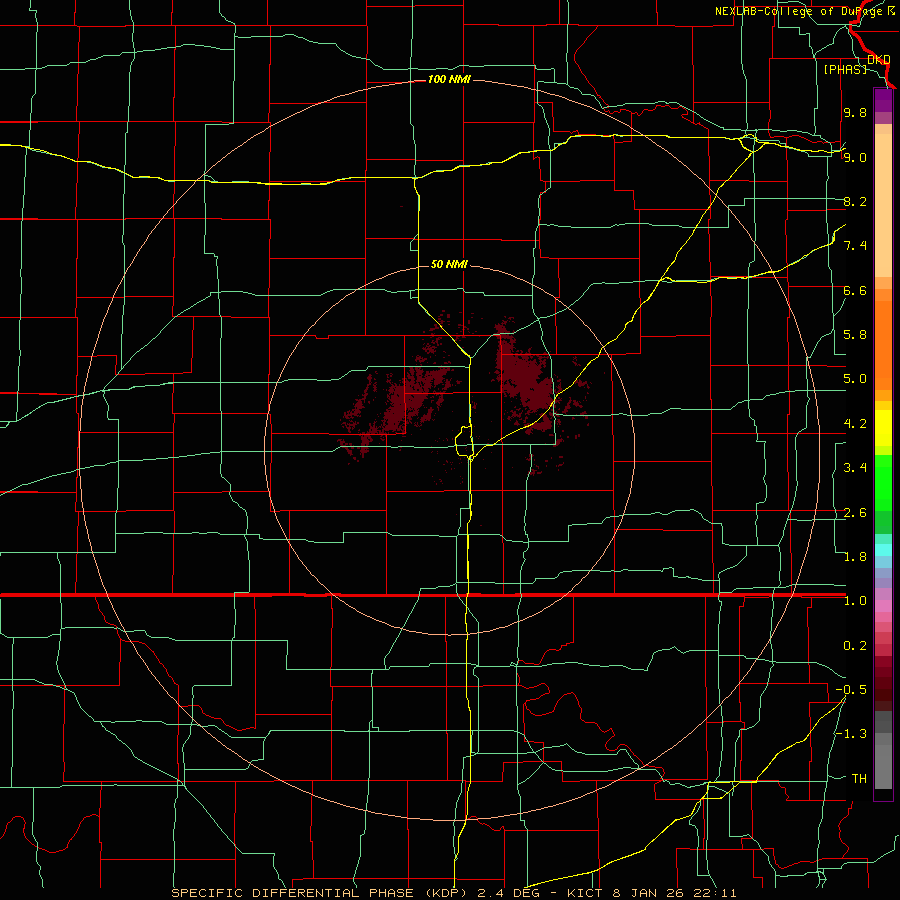Select the -1.3 value on color scale
The height and width of the screenshot is (900, 900).
(851, 734)
